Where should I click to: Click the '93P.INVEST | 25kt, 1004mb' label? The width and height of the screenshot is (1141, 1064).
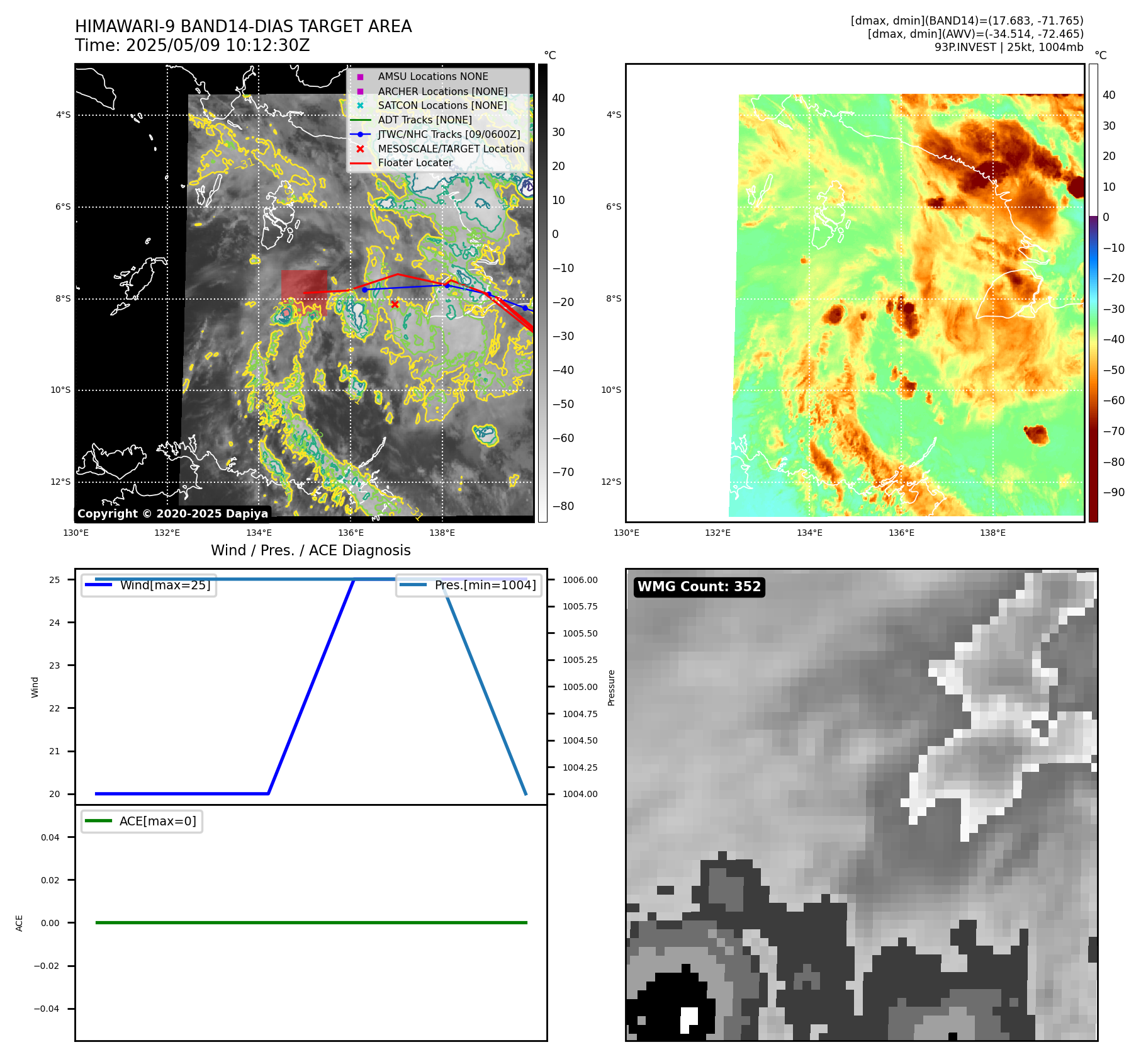click(x=1009, y=47)
